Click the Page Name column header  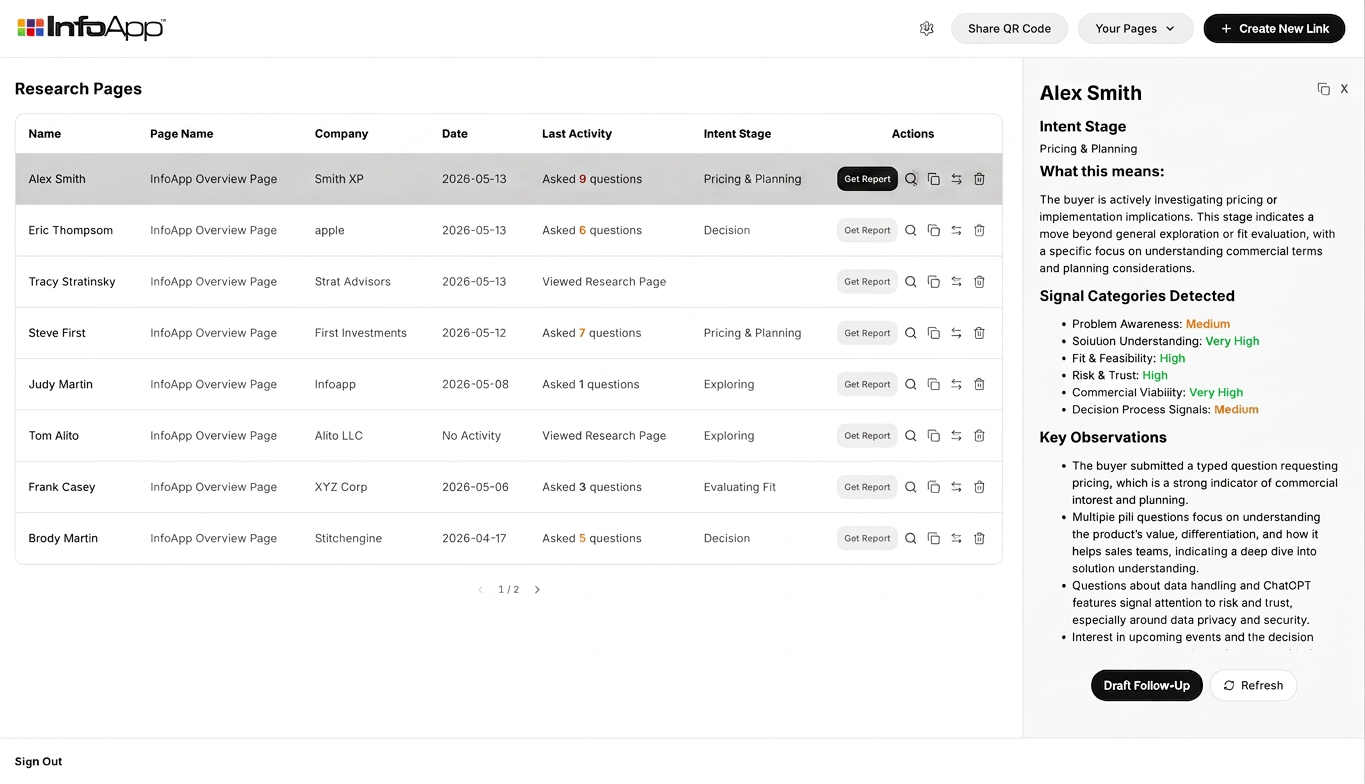(x=182, y=134)
